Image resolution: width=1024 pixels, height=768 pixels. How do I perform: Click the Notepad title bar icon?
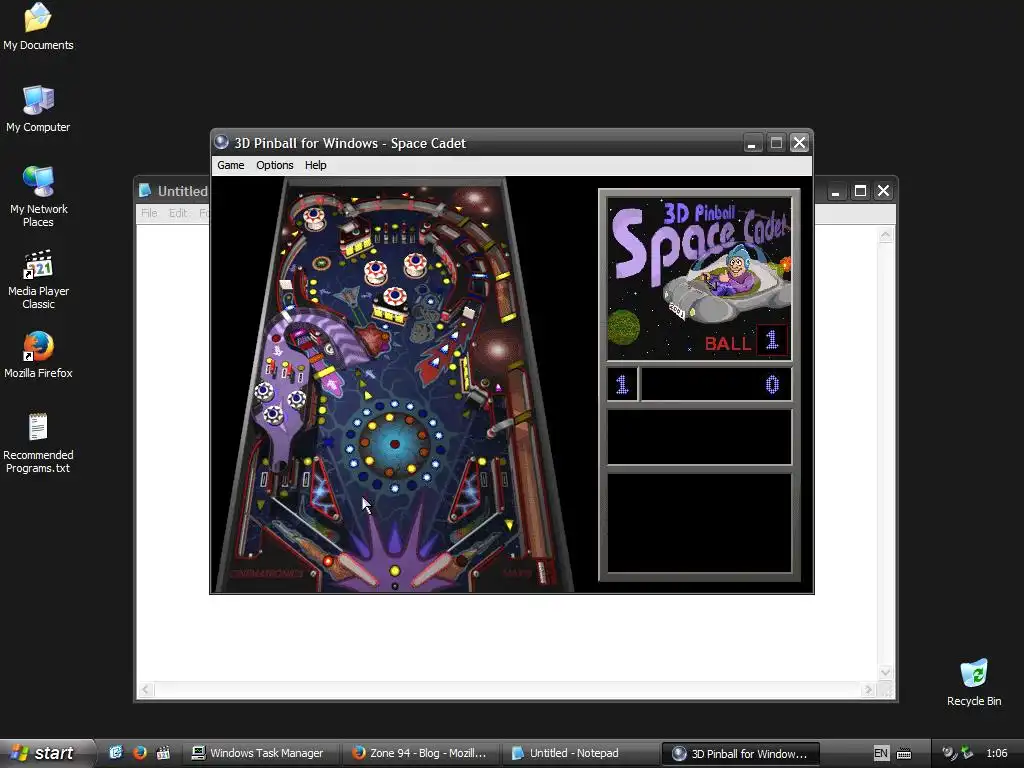tap(145, 191)
